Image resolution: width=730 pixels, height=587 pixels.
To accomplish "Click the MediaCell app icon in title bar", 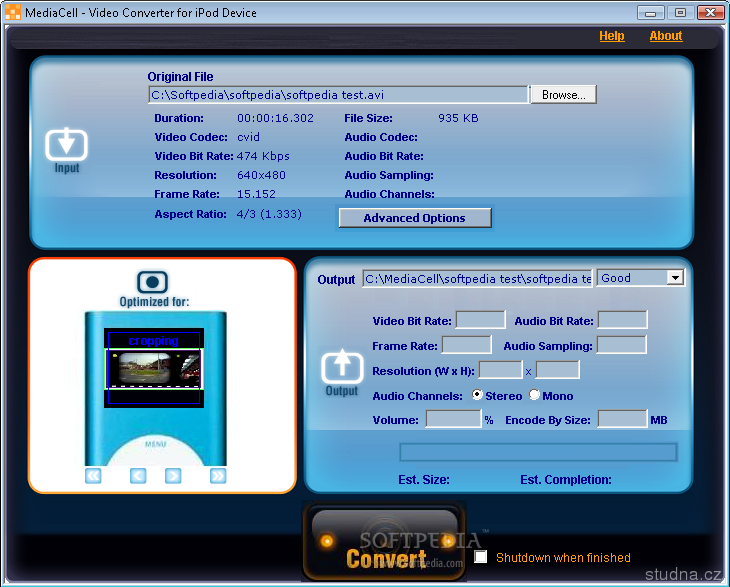I will click(x=13, y=12).
